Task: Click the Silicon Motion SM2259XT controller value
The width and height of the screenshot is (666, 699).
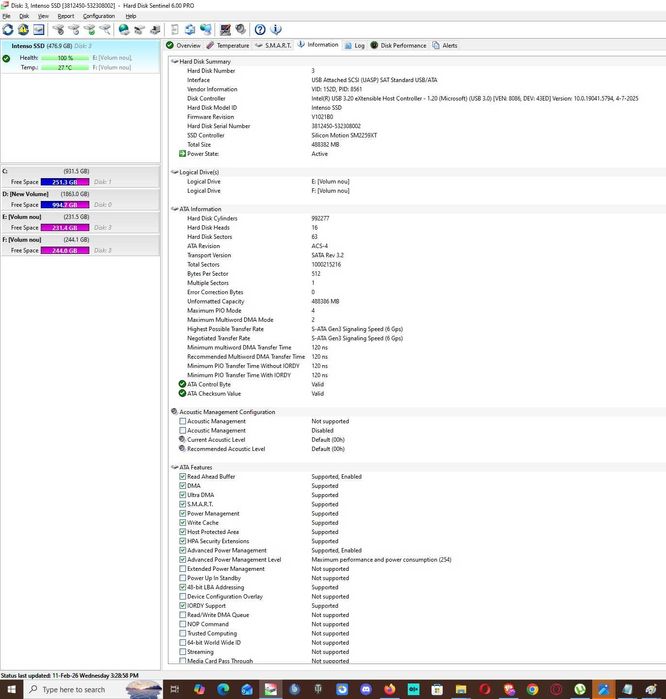Action: point(344,136)
